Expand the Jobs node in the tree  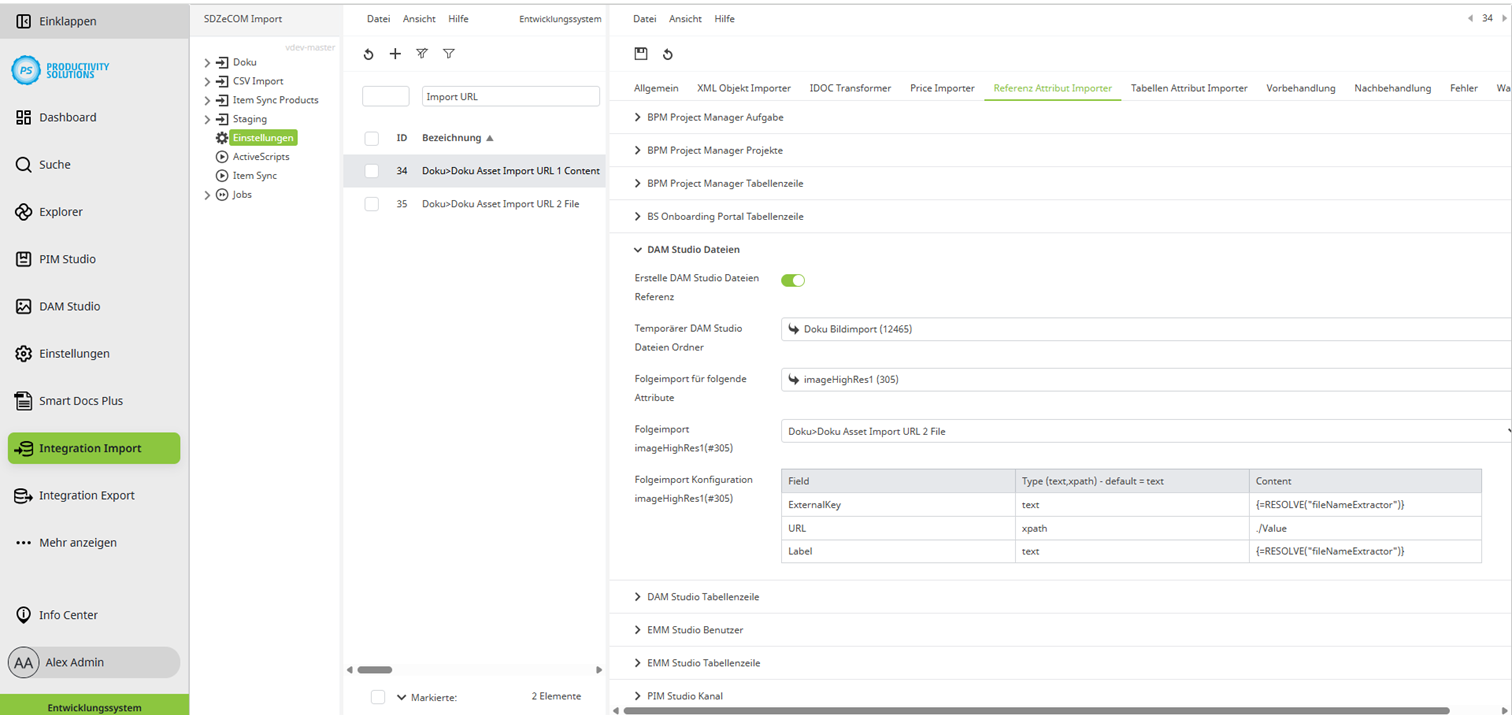point(207,194)
